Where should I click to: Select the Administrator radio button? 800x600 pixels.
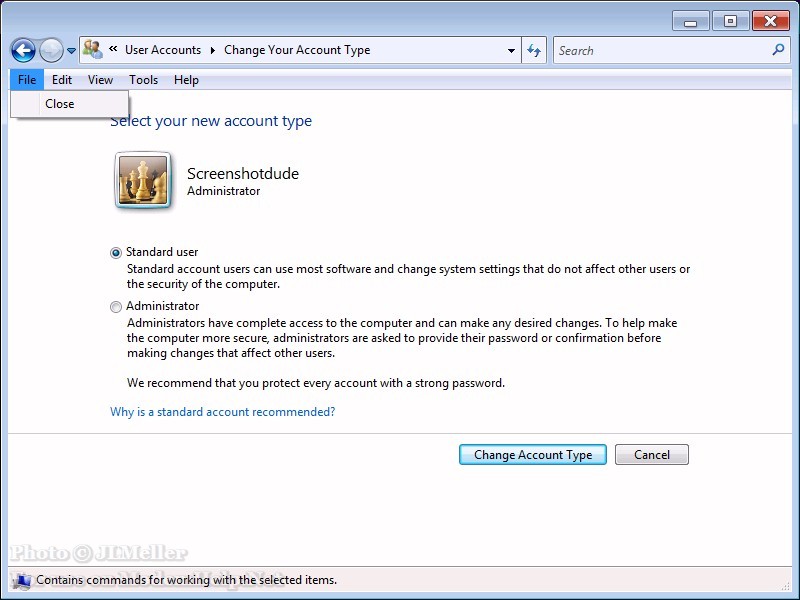click(116, 307)
